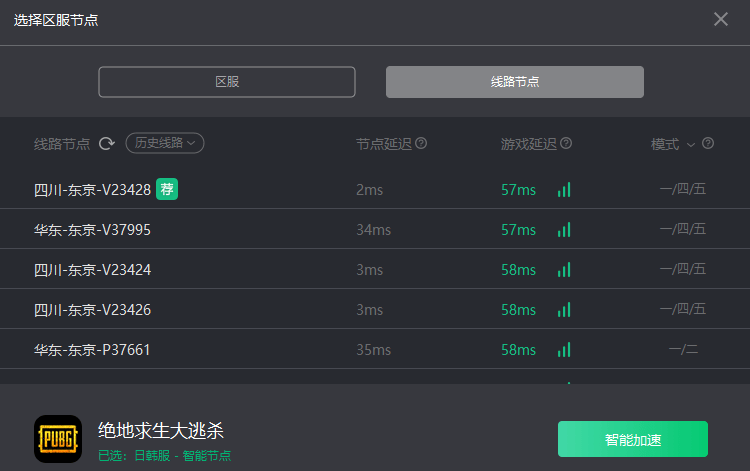Choose the 四川-东京-V23426 route node
Screen dimensions: 750x471
coord(92,310)
